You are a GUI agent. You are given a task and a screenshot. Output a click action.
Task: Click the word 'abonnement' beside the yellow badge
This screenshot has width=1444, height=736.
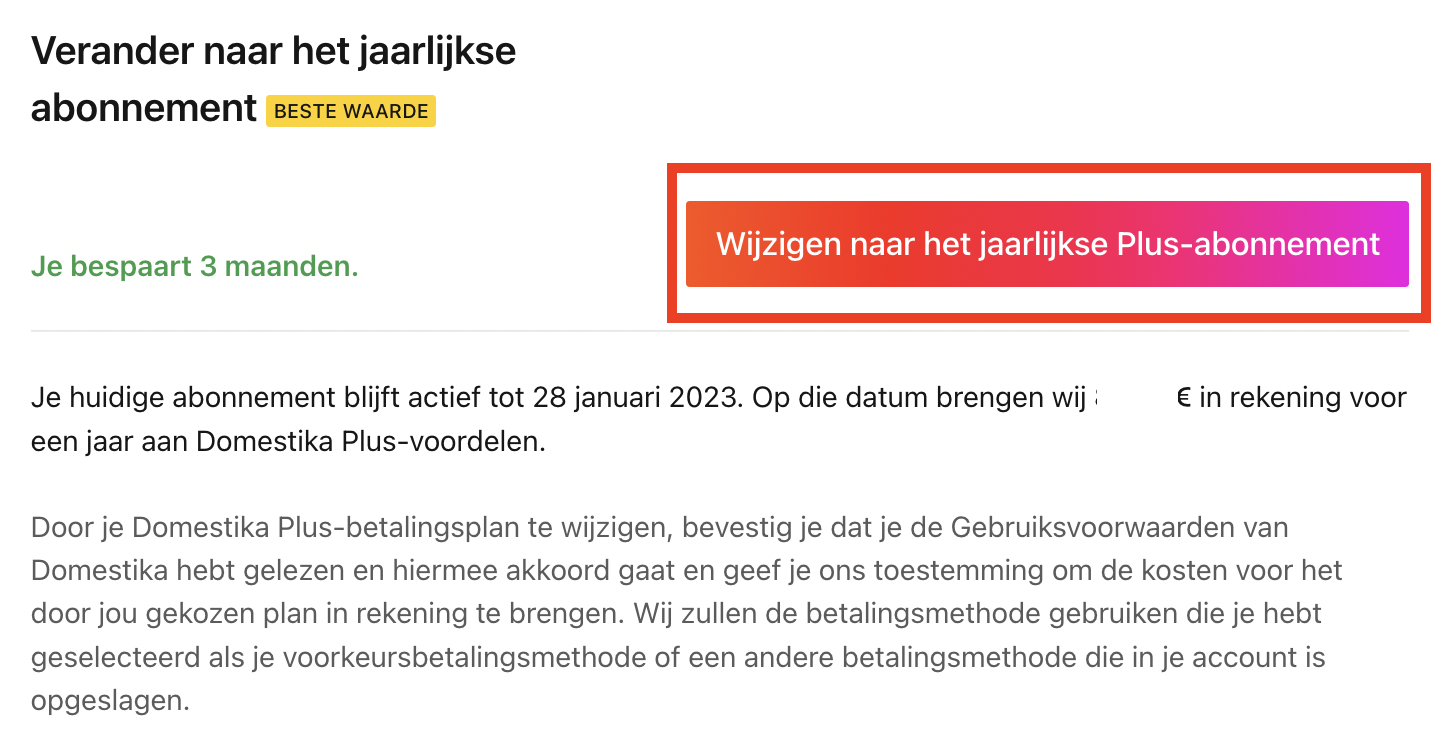tap(144, 108)
